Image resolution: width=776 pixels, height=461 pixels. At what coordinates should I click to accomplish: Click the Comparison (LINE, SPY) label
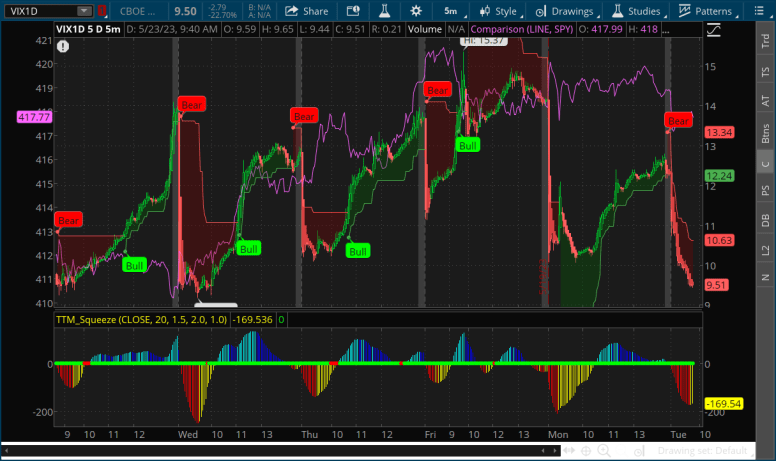(x=522, y=29)
